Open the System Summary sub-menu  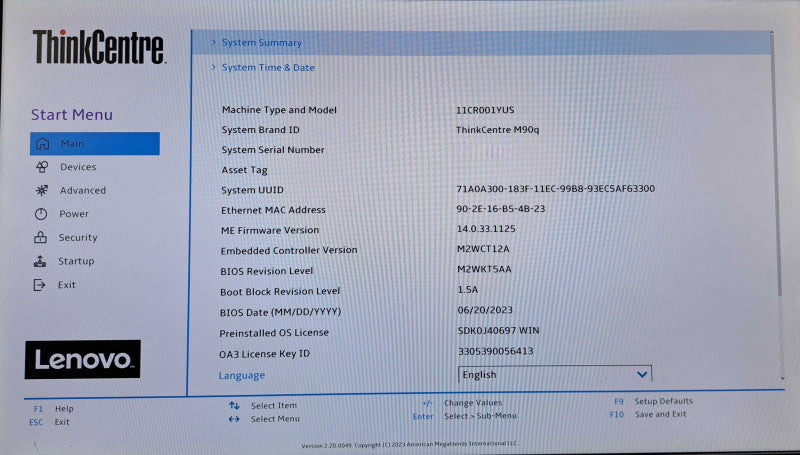click(x=481, y=42)
